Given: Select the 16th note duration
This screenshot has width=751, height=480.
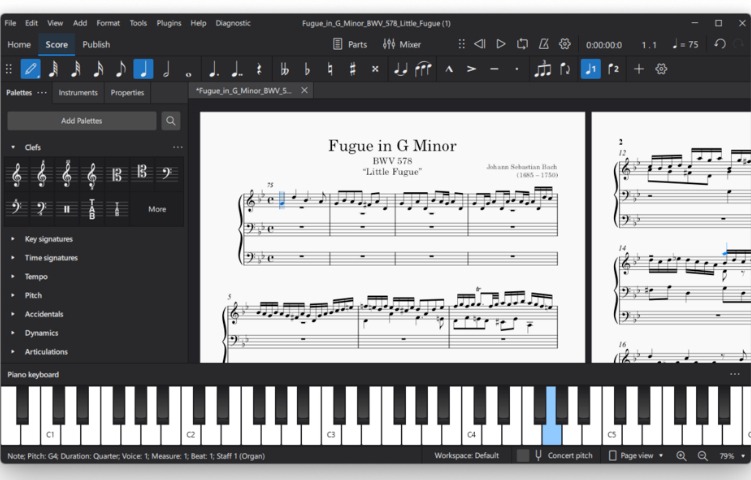Looking at the screenshot, I should click(98, 69).
